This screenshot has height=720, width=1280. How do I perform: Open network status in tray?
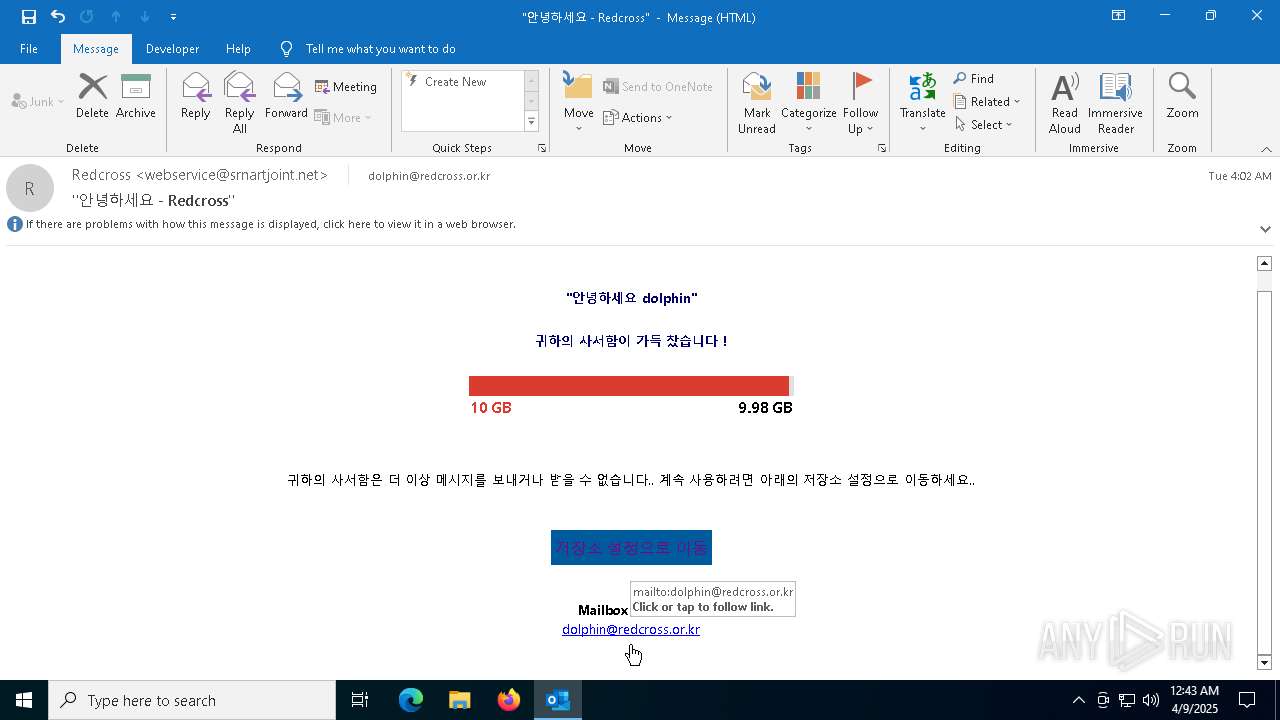(x=1127, y=700)
